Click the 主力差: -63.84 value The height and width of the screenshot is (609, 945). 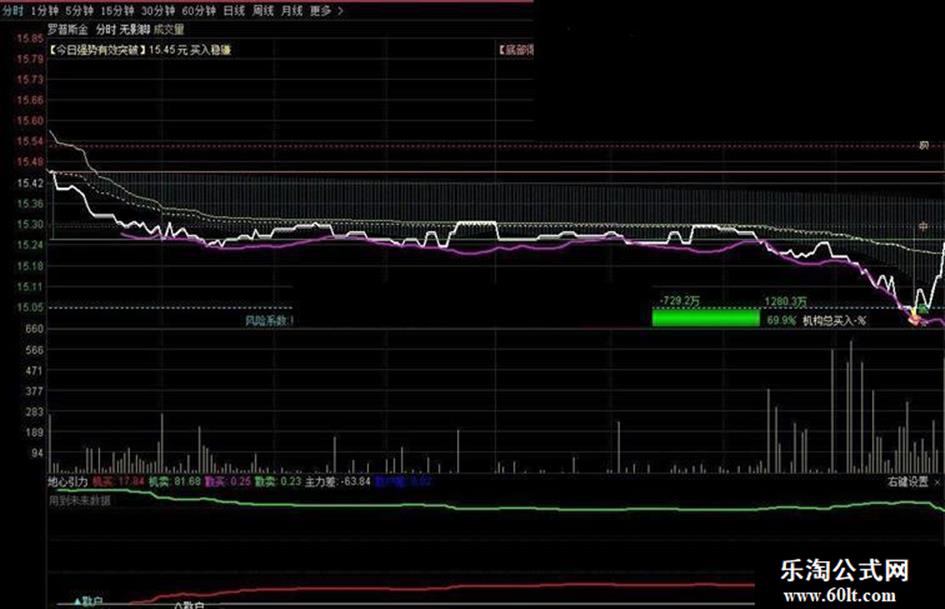pyautogui.click(x=338, y=482)
